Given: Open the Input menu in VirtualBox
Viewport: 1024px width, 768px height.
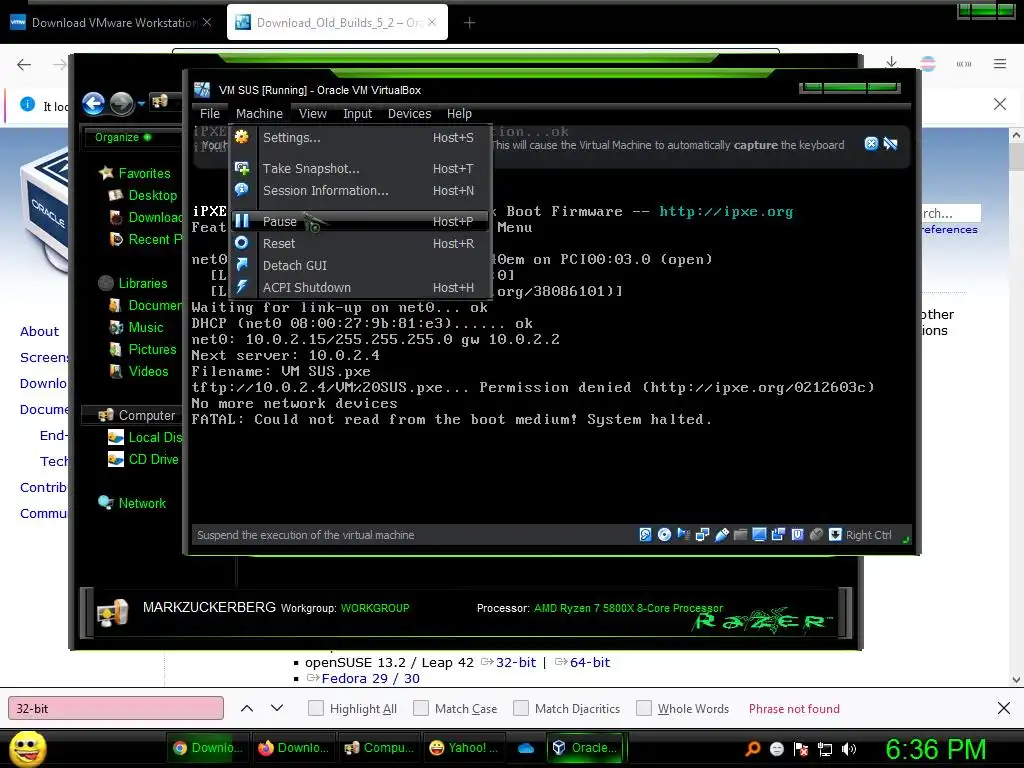Looking at the screenshot, I should pos(357,114).
